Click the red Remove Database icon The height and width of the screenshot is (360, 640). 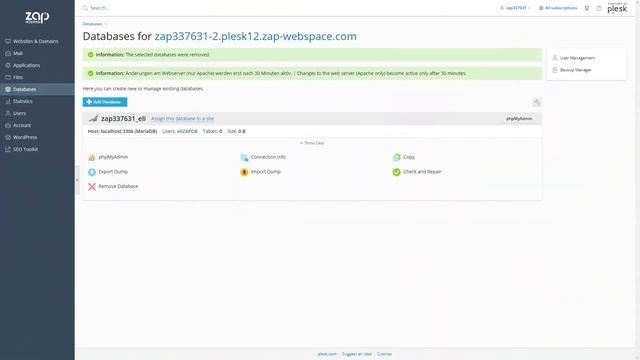(92, 187)
